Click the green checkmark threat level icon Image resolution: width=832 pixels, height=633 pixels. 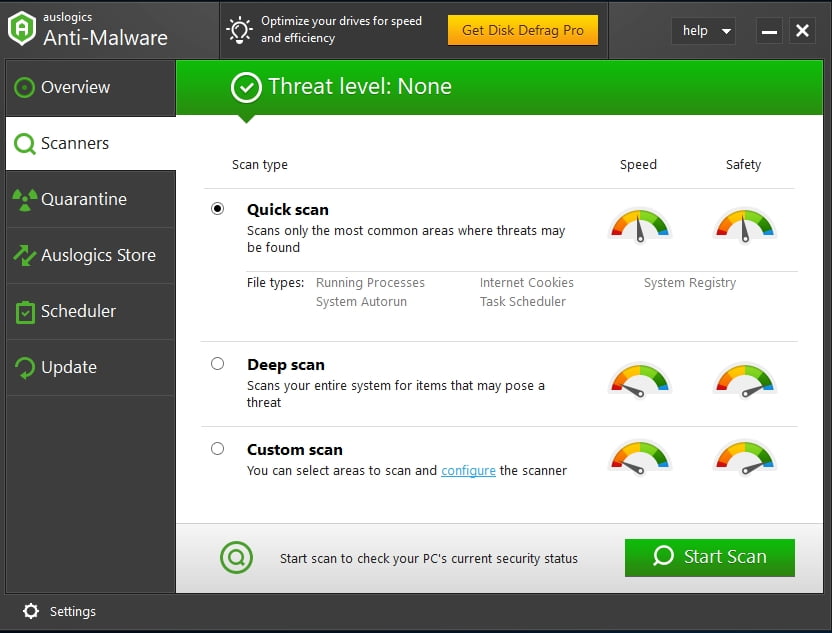246,87
